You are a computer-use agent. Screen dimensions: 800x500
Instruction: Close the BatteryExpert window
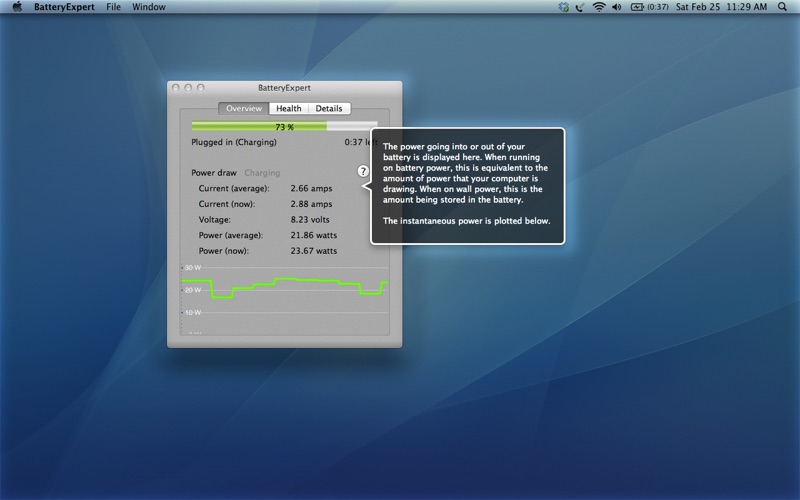pos(176,88)
